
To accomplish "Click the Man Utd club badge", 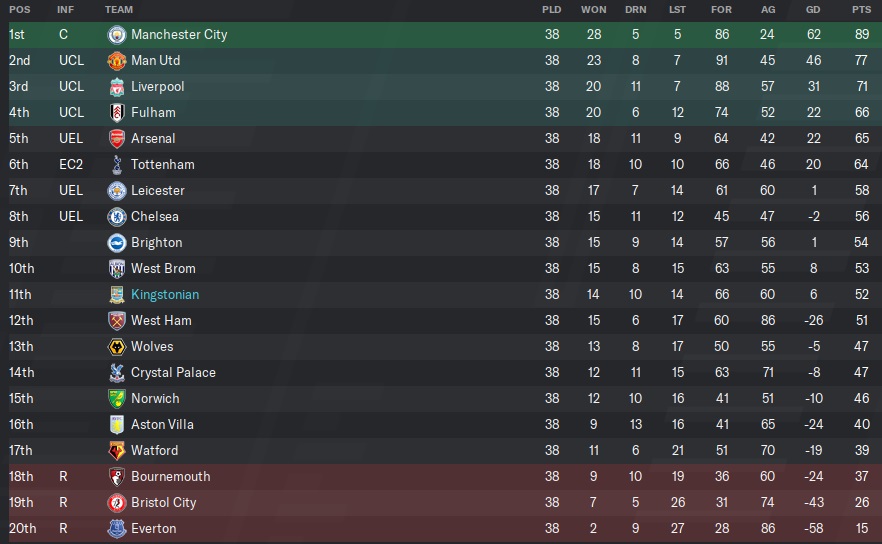I will click(x=117, y=60).
